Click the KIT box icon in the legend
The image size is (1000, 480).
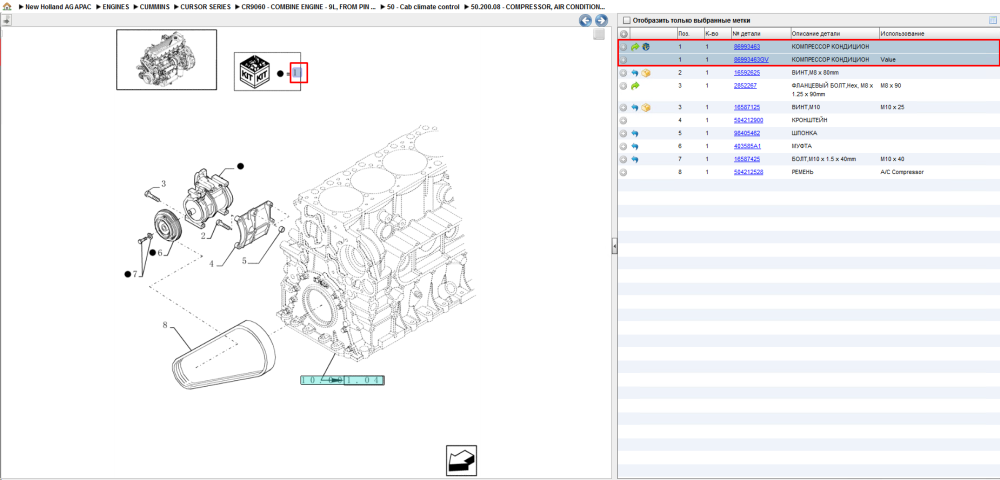coord(255,71)
